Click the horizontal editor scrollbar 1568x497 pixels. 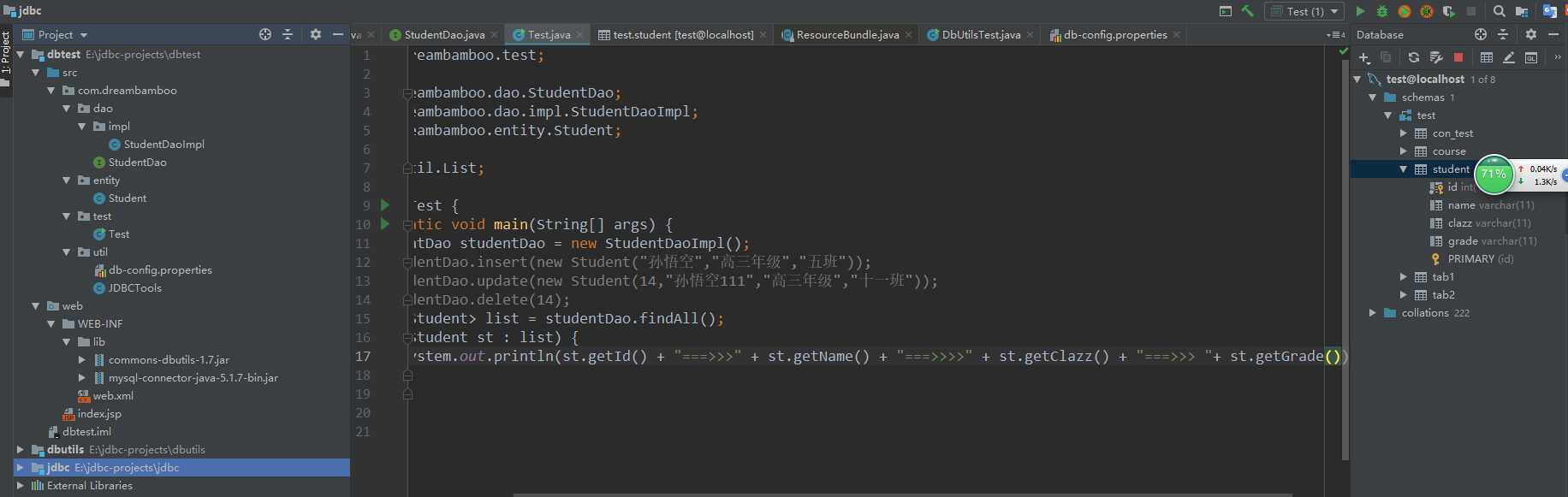(902, 494)
